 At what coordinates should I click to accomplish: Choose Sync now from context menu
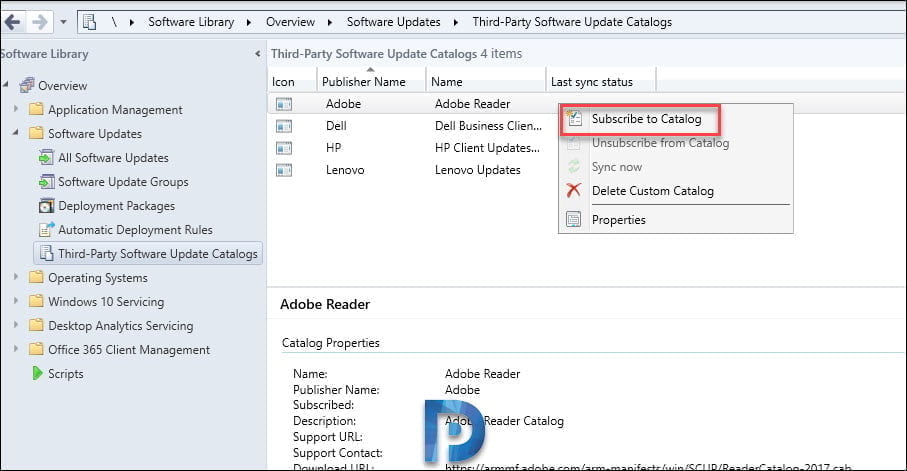(x=617, y=167)
